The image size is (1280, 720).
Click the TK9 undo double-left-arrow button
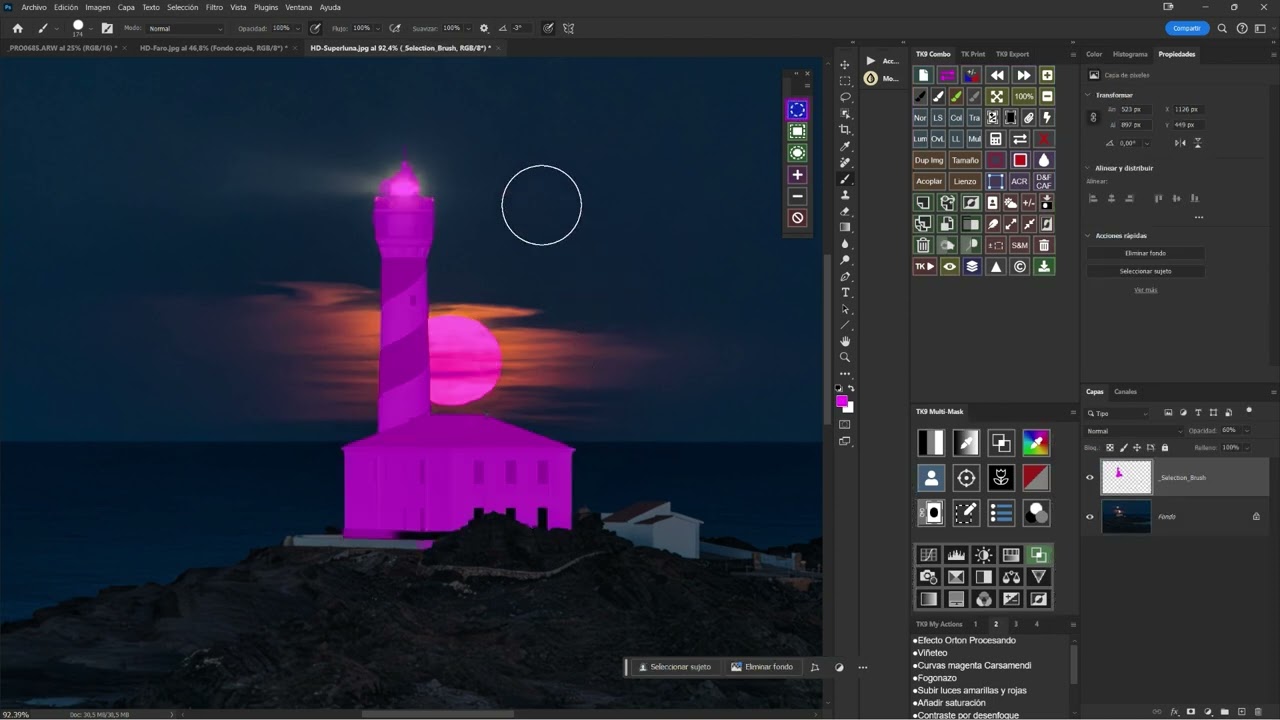(x=997, y=75)
